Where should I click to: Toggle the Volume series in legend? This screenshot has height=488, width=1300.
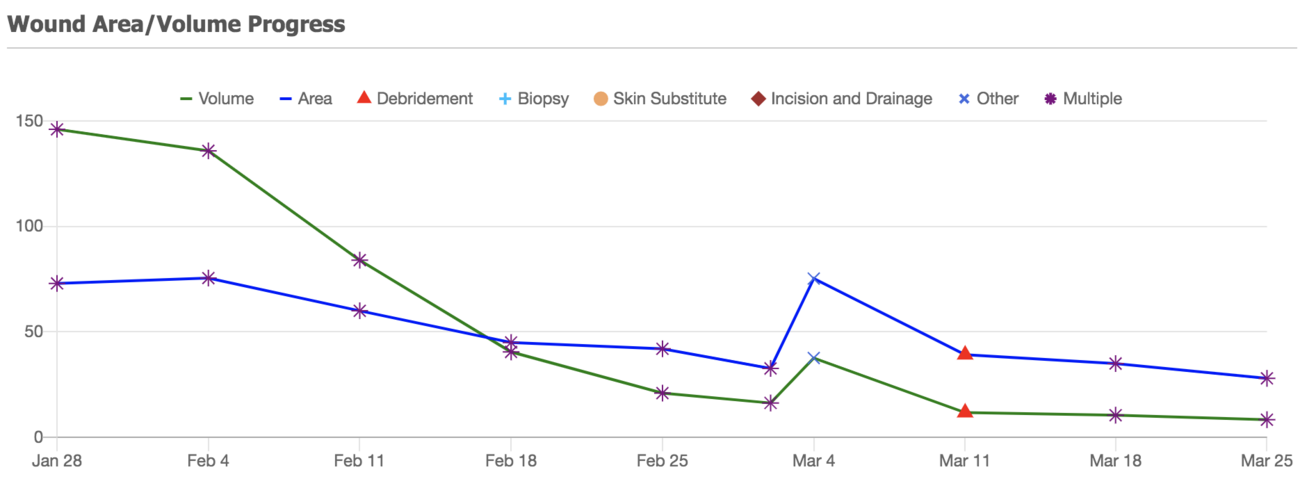click(217, 98)
